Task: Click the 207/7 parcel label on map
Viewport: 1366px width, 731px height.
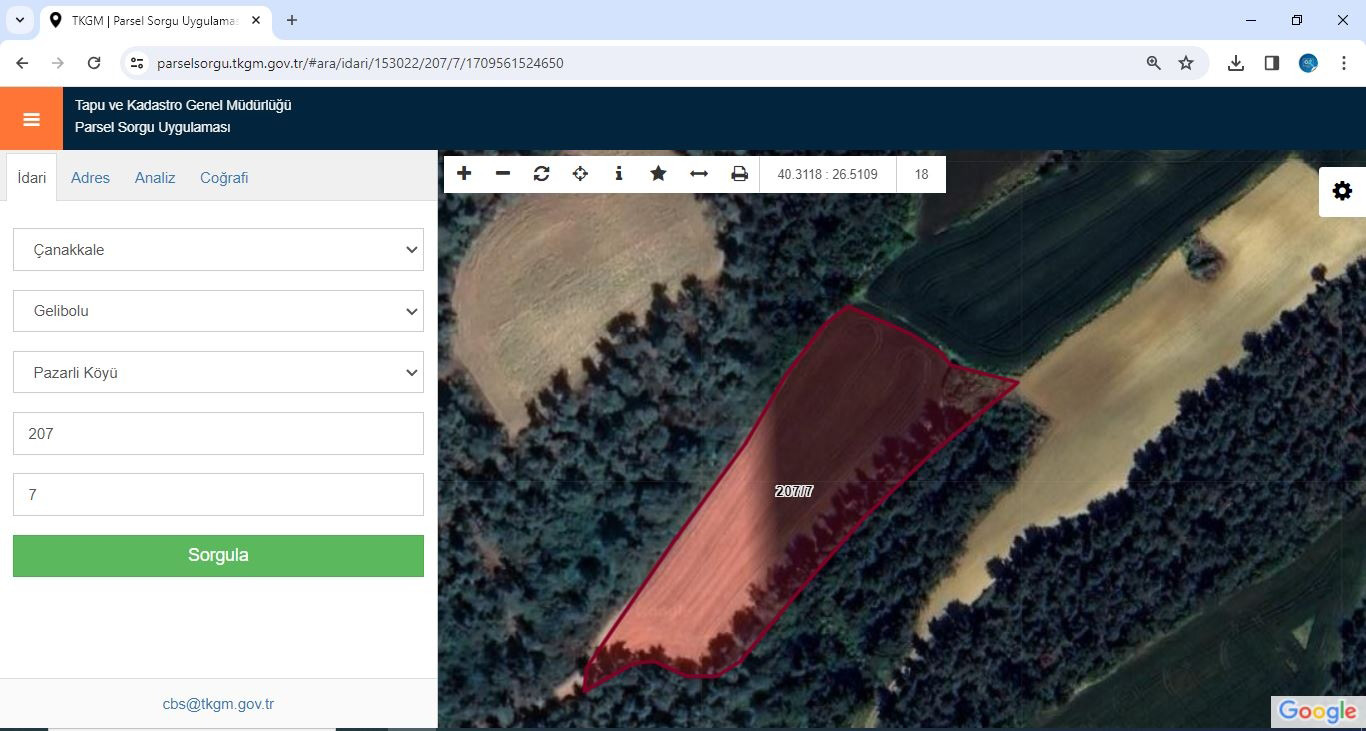Action: point(794,492)
